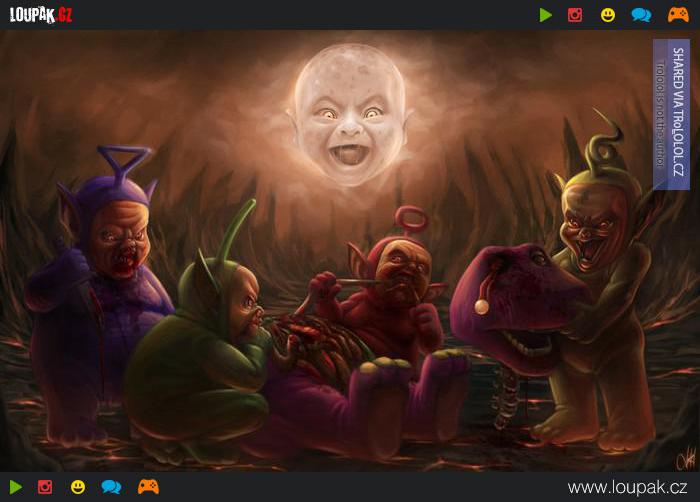This screenshot has height=502, width=700.
Task: Open orange gamepad icon in top bar
Action: 678,15
